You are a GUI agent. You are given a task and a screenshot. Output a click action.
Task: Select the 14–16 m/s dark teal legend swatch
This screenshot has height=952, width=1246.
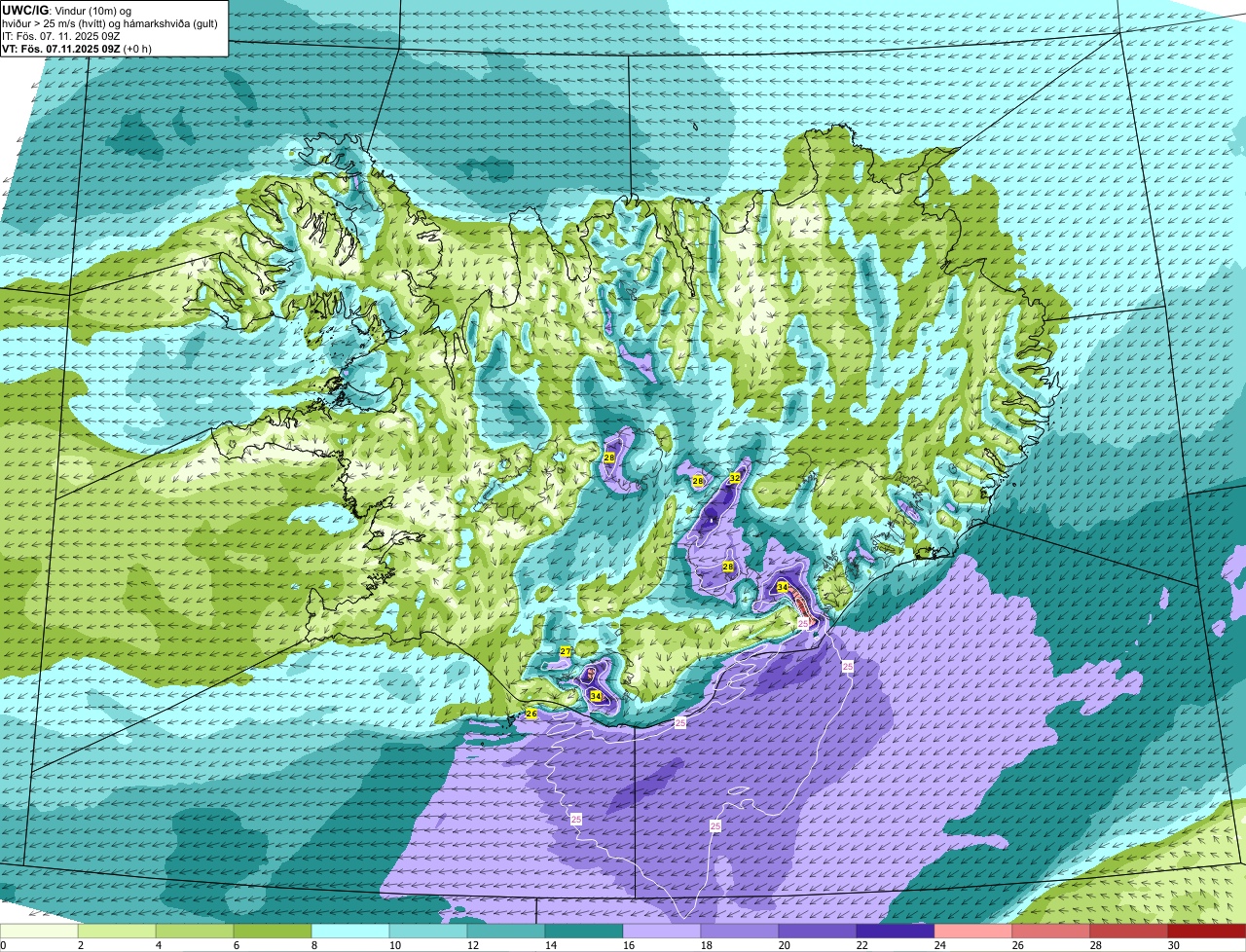click(x=584, y=932)
